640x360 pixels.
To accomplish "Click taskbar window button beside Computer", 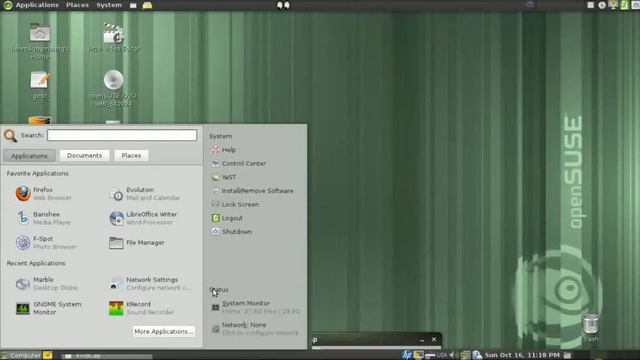I will tap(107, 356).
